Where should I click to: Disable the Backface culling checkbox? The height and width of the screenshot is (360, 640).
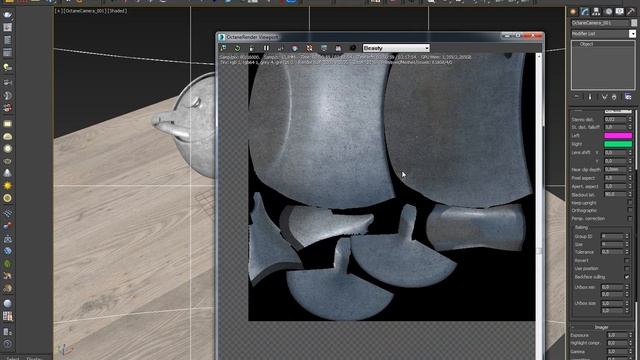pyautogui.click(x=627, y=277)
